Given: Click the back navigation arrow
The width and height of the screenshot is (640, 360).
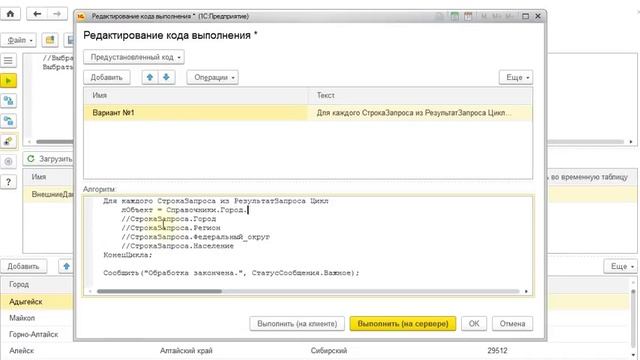Looking at the screenshot, I should [x=37, y=14].
